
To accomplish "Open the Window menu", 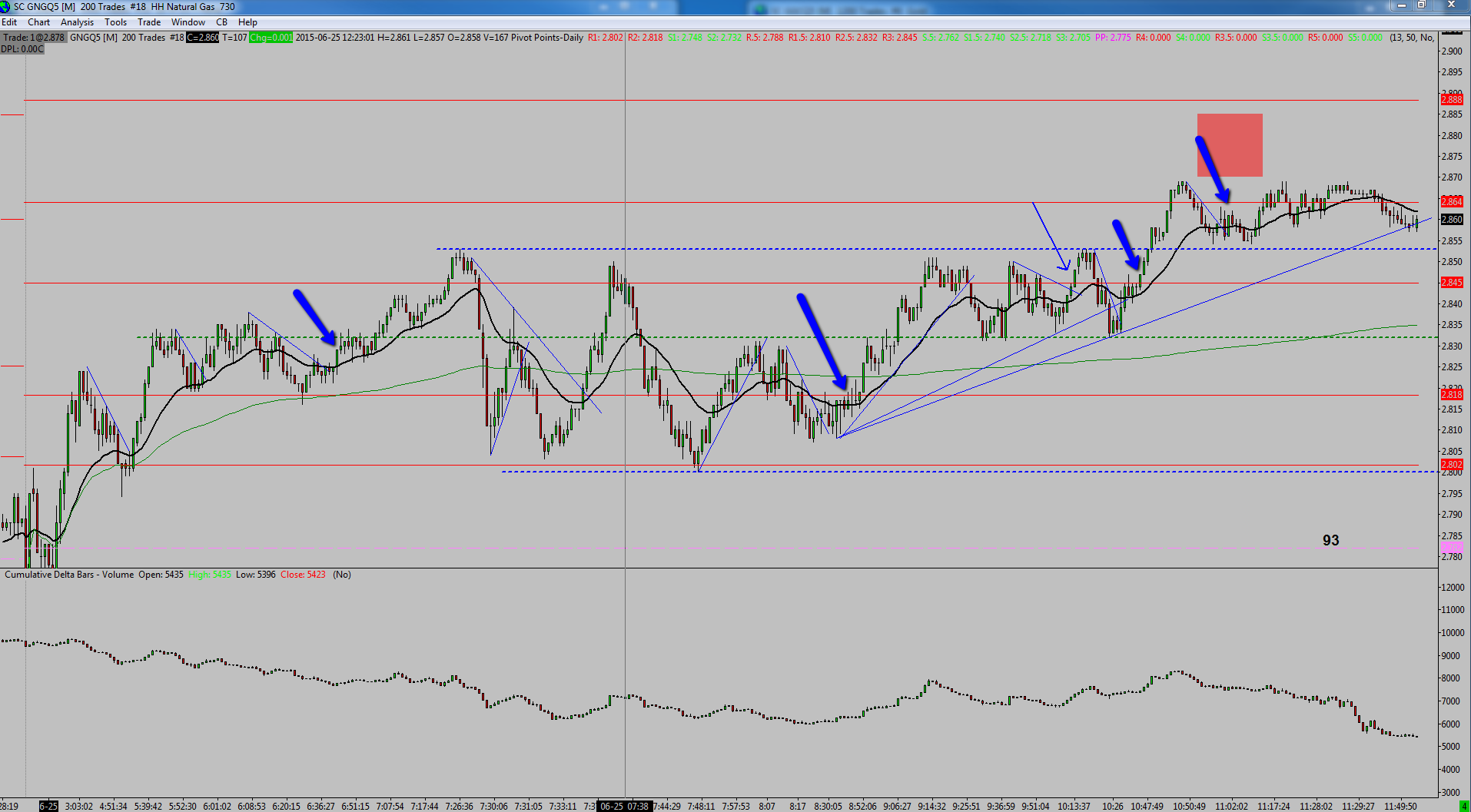I will 188,22.
